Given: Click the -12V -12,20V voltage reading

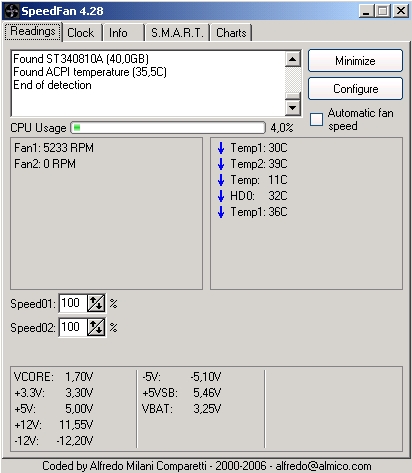Looking at the screenshot, I should pyautogui.click(x=53, y=441).
